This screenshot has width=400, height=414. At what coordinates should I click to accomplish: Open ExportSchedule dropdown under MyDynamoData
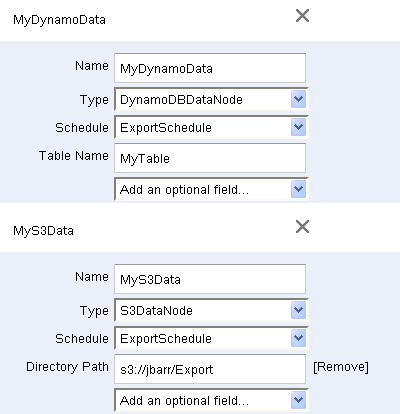coord(211,127)
